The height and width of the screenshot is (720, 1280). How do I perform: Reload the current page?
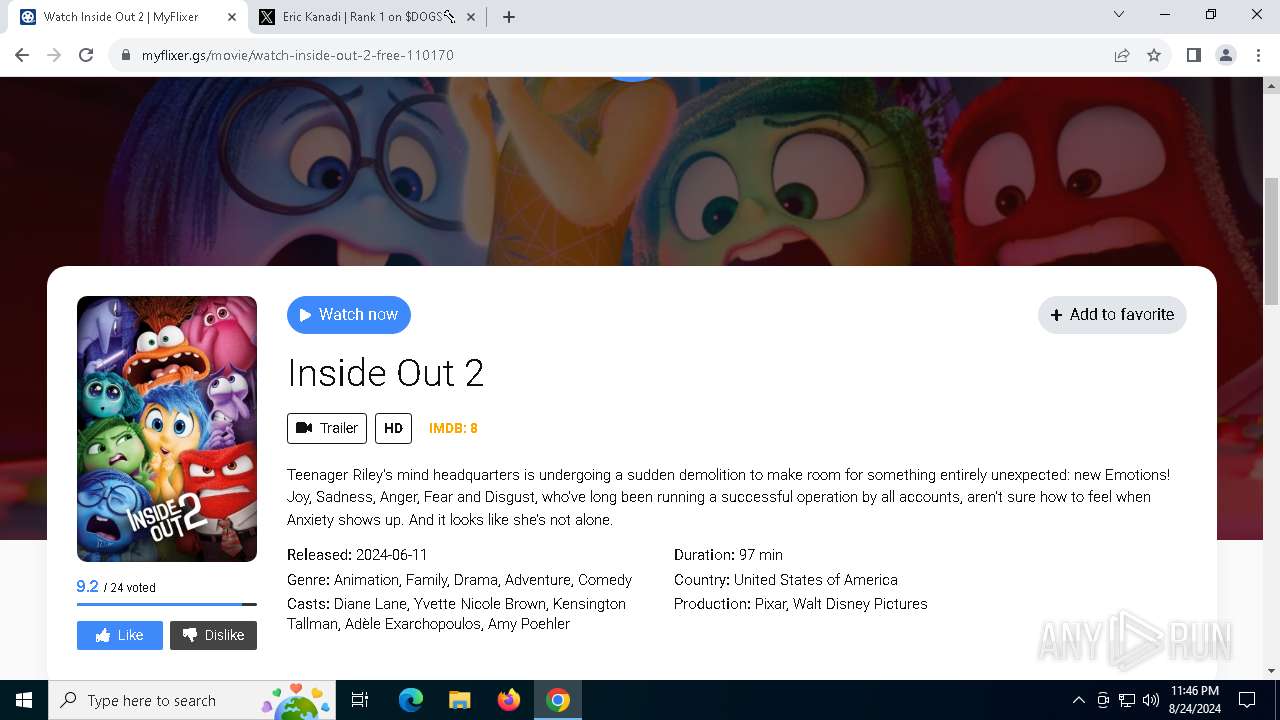86,55
